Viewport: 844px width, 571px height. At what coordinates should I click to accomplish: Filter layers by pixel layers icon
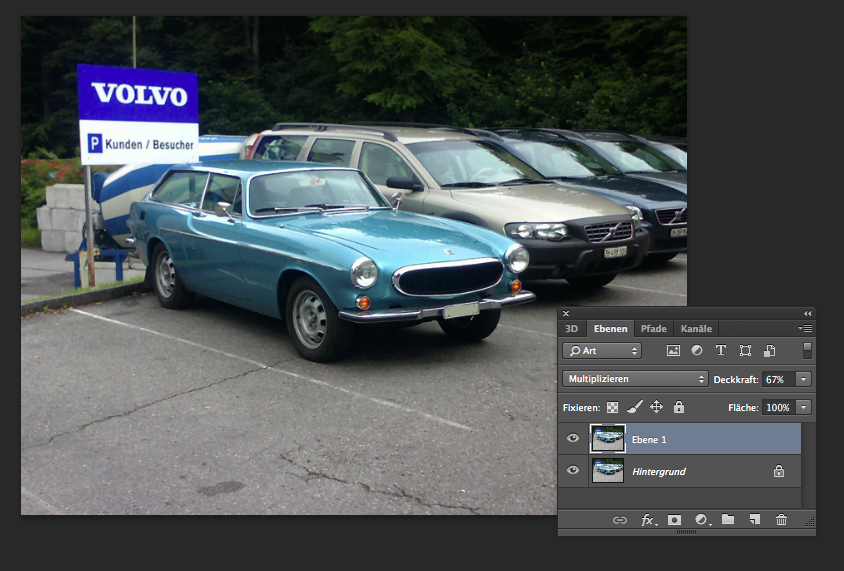(x=673, y=350)
